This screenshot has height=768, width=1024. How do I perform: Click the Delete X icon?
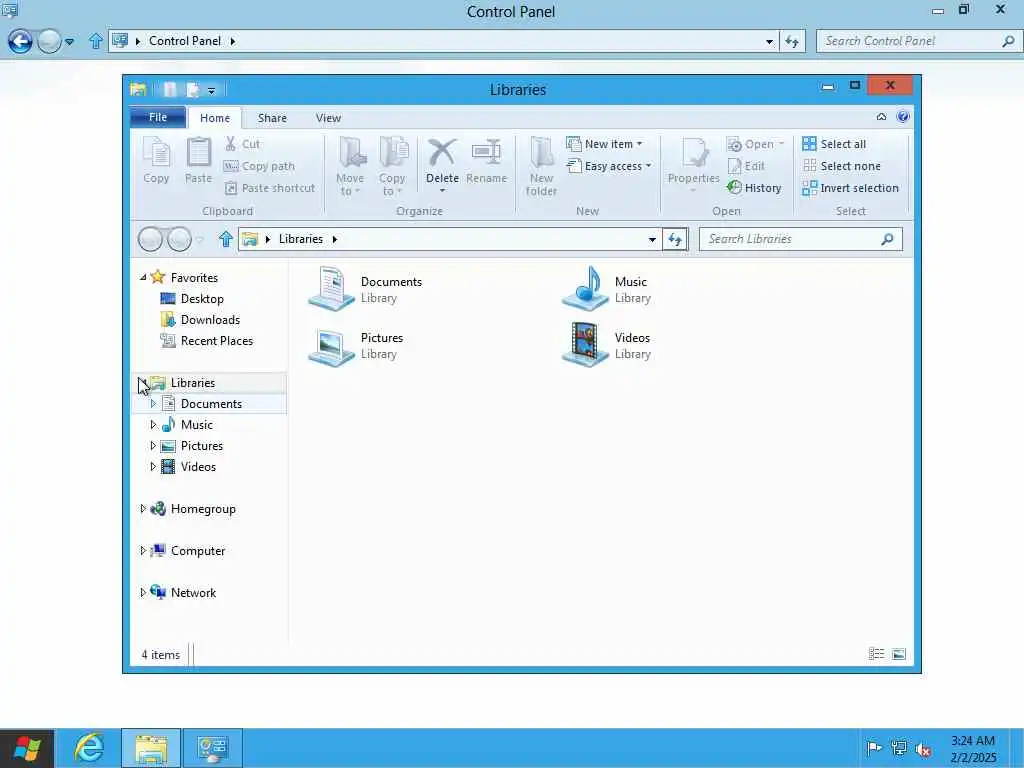[x=442, y=153]
